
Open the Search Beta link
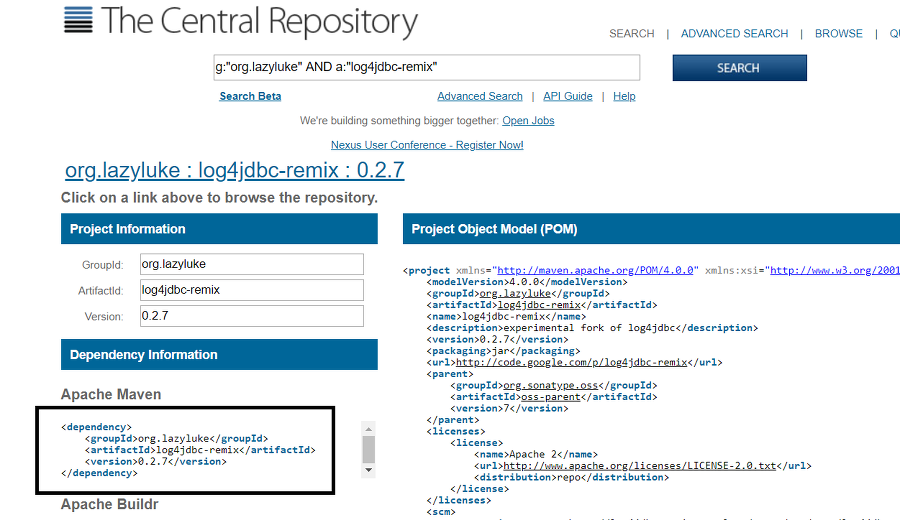pyautogui.click(x=250, y=96)
